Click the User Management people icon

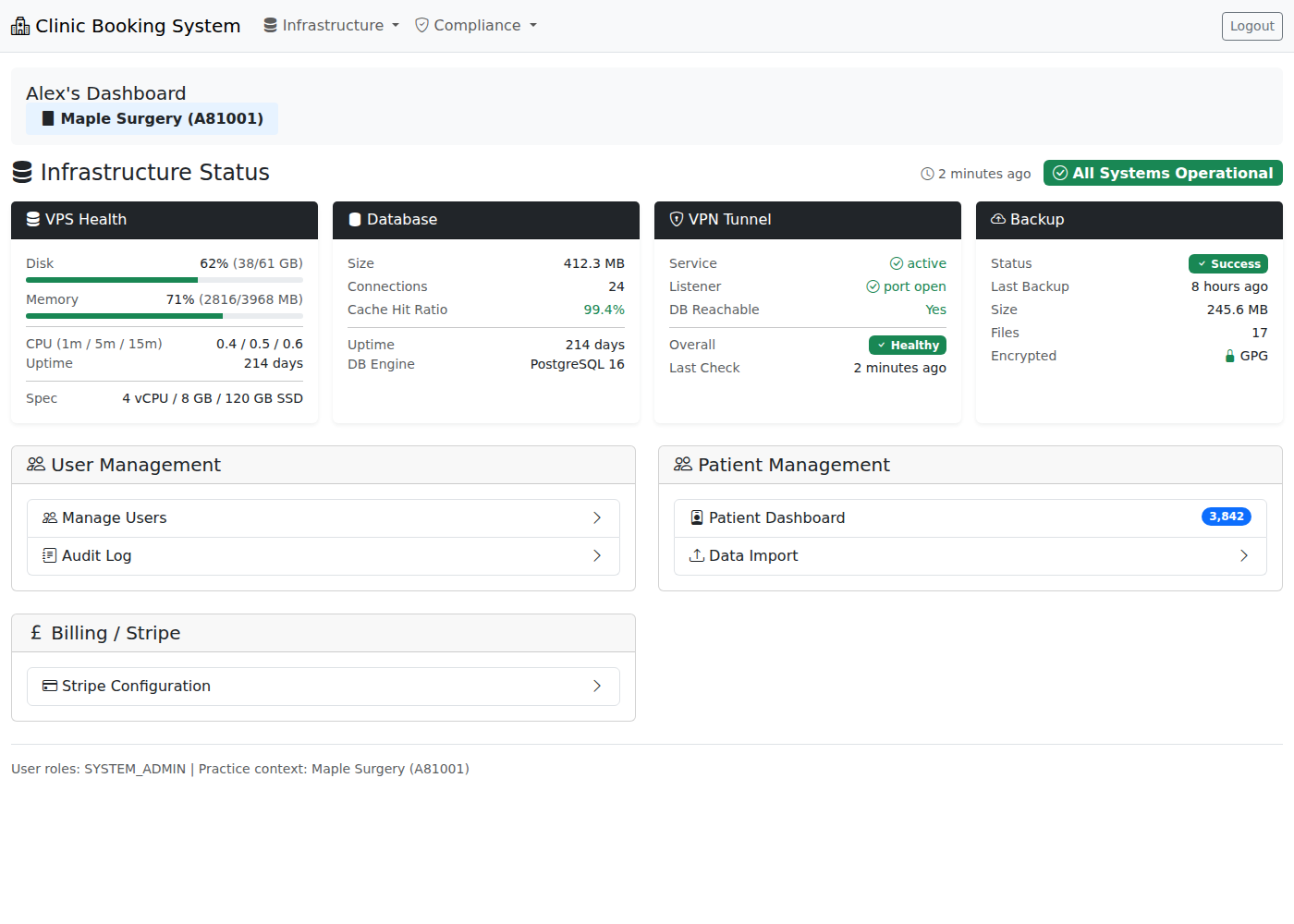[36, 464]
